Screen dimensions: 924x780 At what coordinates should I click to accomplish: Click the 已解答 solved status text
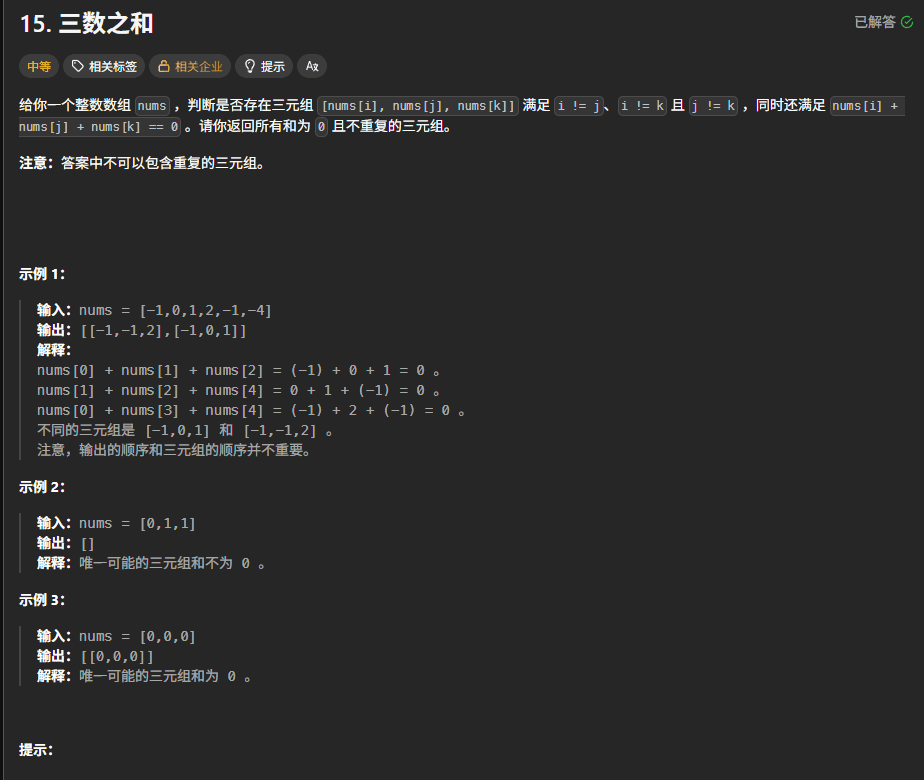click(874, 22)
